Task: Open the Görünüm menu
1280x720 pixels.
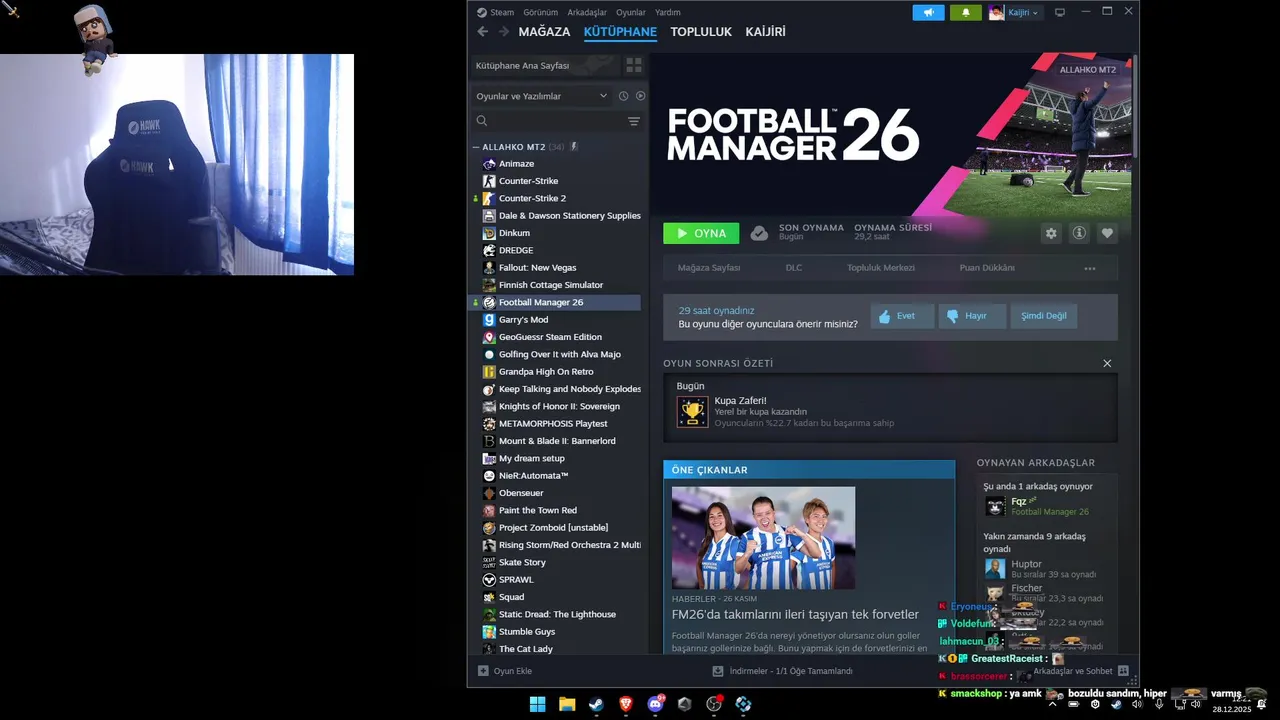Action: click(541, 12)
